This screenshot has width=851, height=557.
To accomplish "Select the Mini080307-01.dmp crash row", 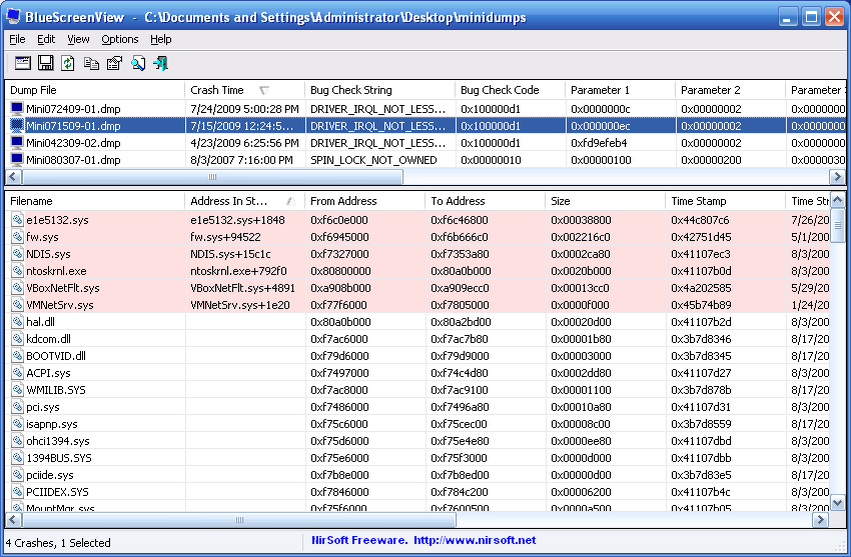I will 73,159.
